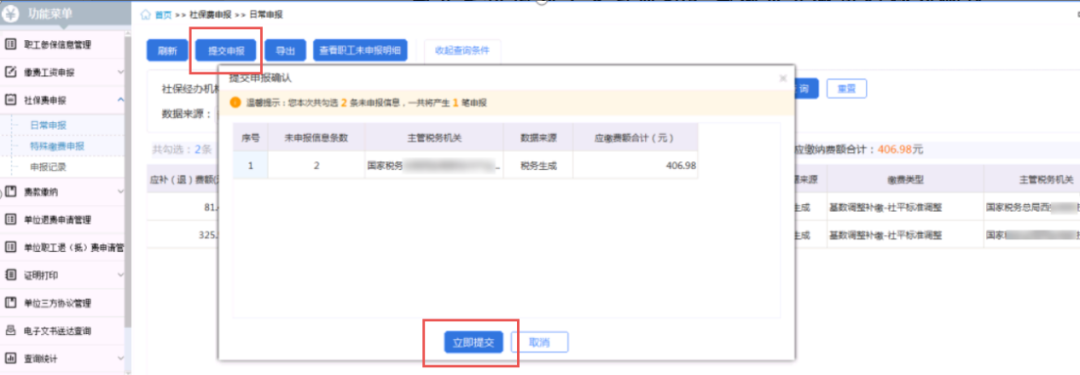This screenshot has width=1080, height=375.
Task: Click 取消 in the dialog
Action: (x=539, y=342)
